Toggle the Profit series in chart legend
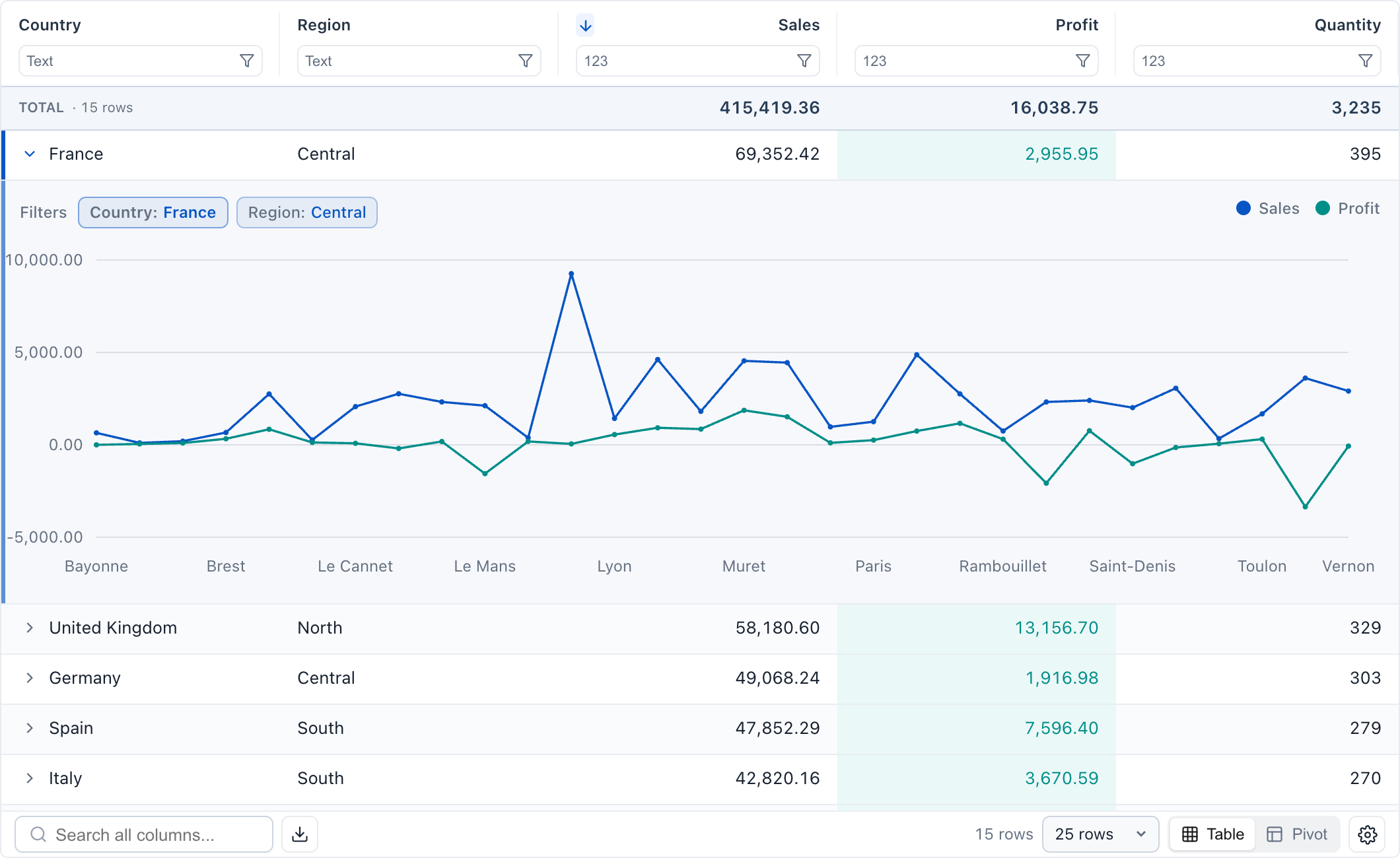The image size is (1400, 858). click(1347, 209)
